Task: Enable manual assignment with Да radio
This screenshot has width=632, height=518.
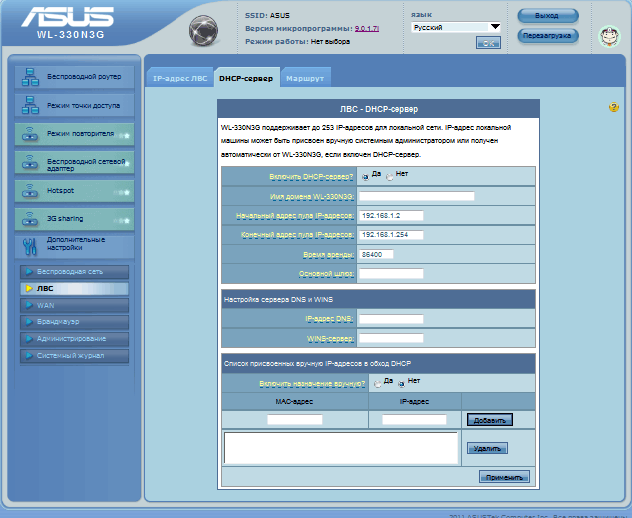Action: tap(377, 383)
